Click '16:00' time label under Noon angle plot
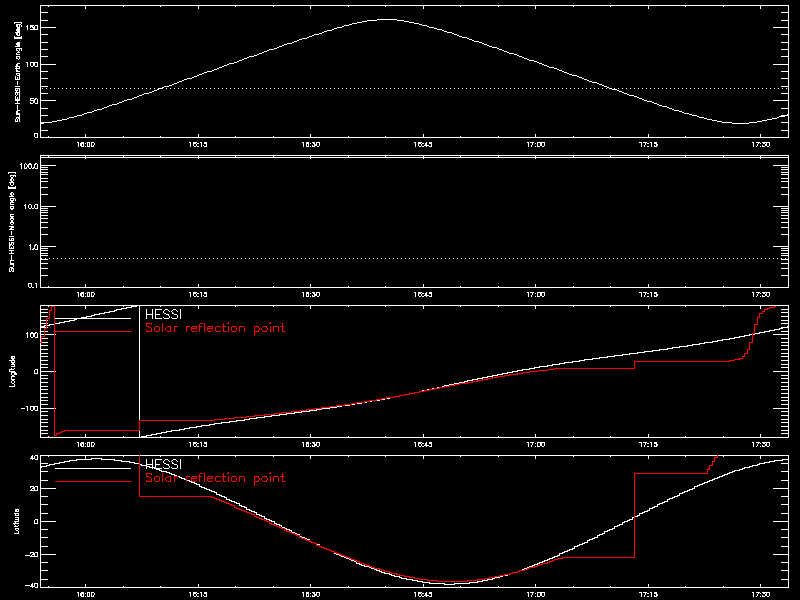The height and width of the screenshot is (600, 800). [85, 295]
